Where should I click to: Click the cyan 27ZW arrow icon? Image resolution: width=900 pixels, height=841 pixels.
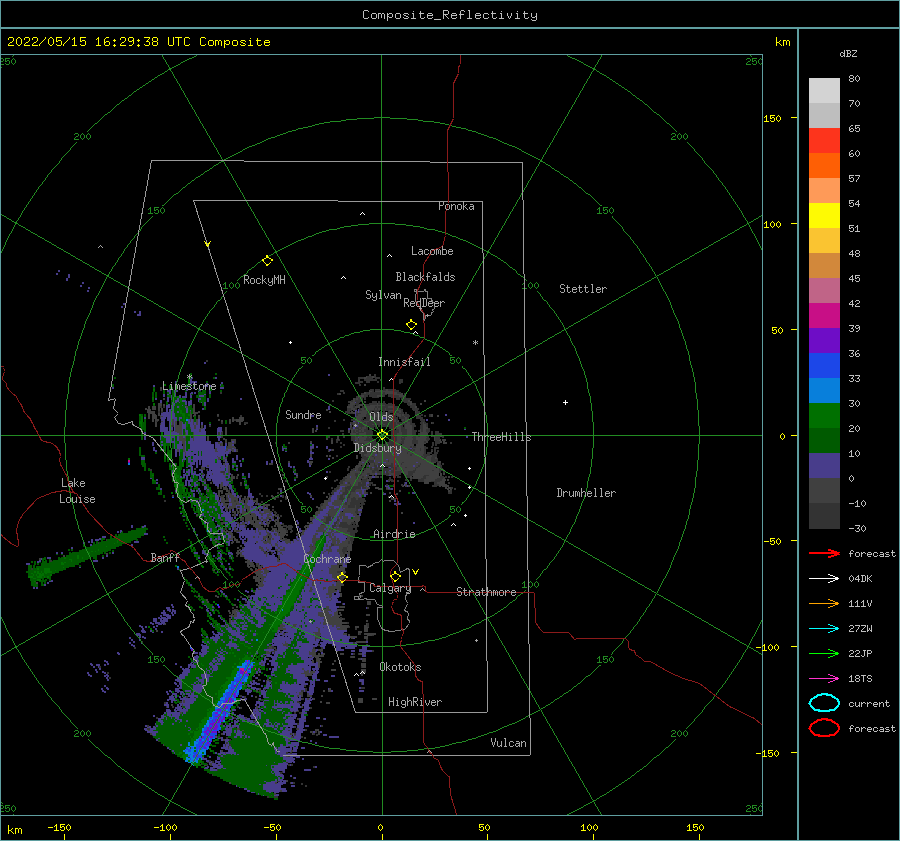click(x=824, y=629)
